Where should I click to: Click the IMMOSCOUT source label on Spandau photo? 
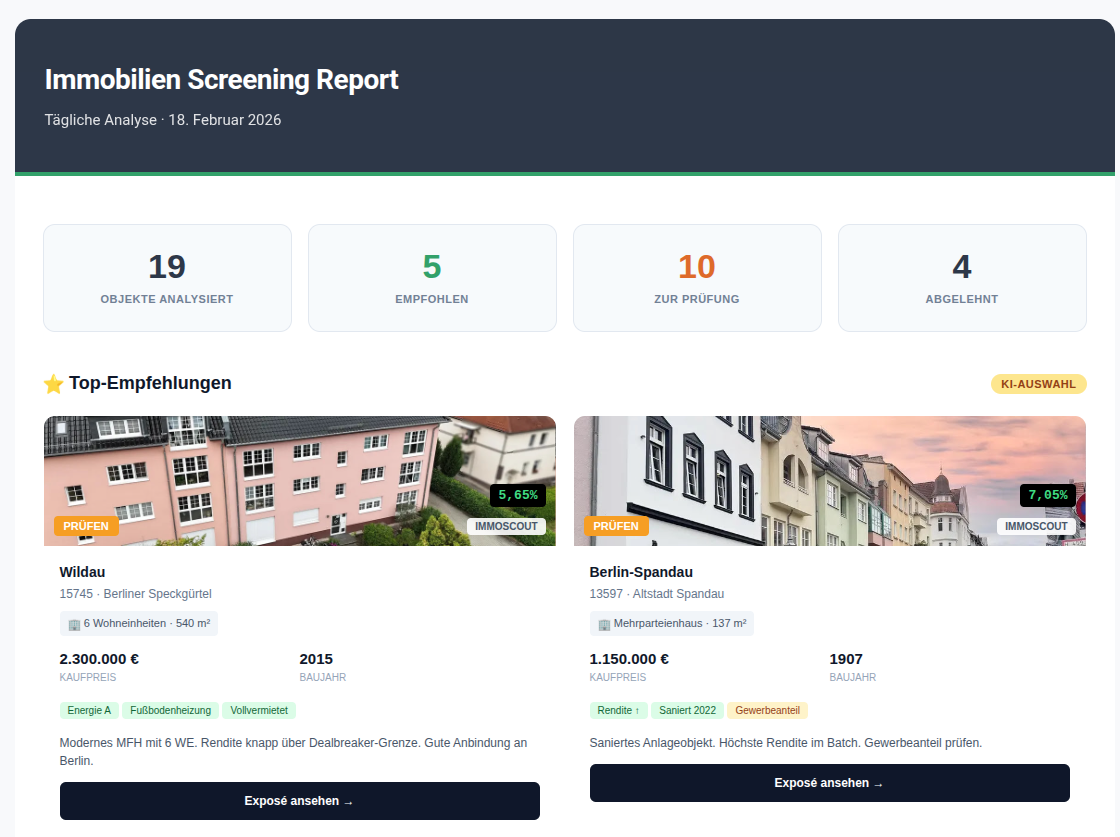click(1036, 526)
